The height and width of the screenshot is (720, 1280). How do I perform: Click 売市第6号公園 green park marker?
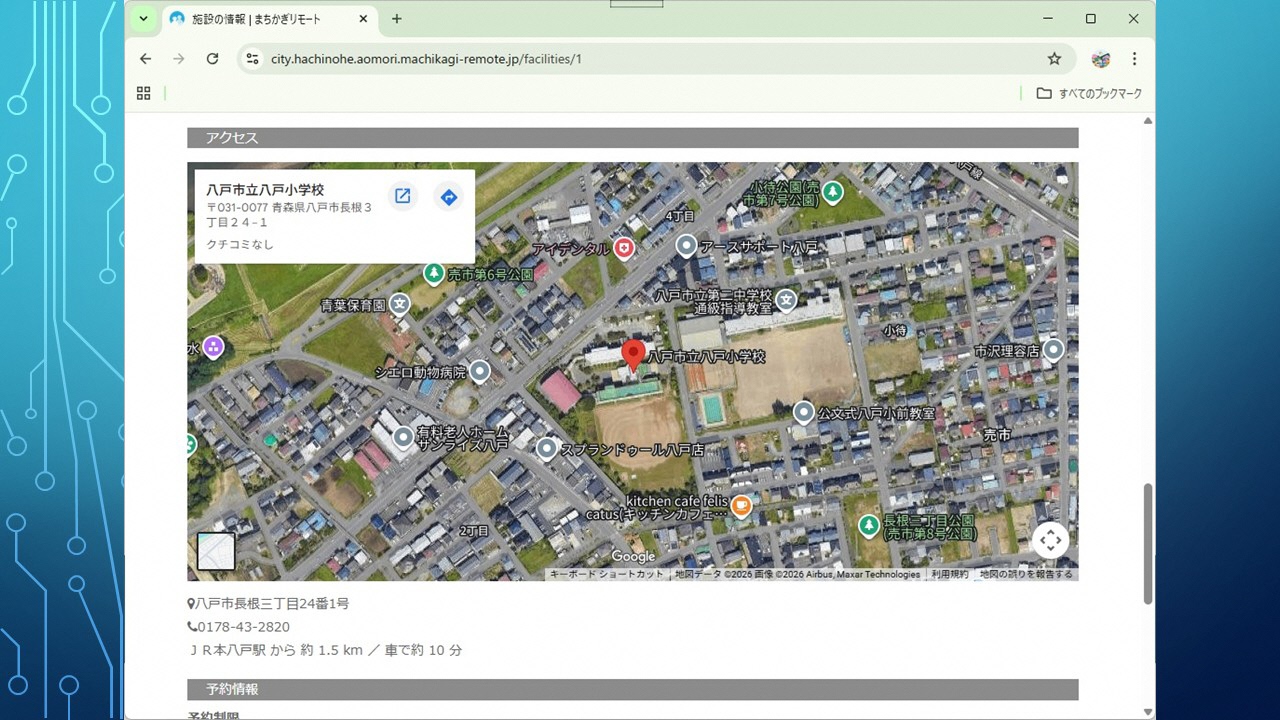(433, 273)
